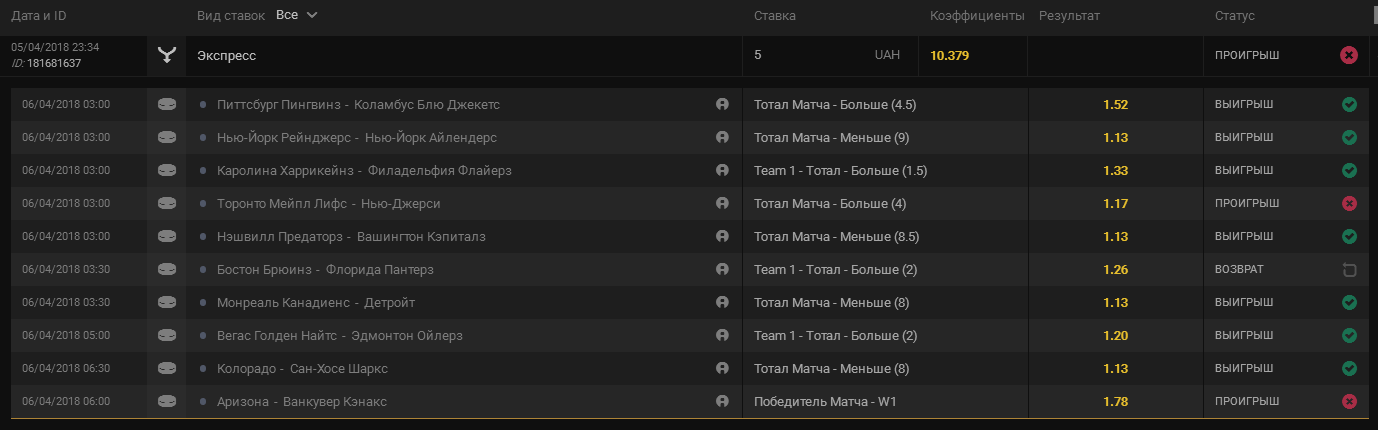Viewport: 1378px width, 430px height.
Task: Open Нью-Йорк Рейнджерс - Нью-Йорк Айлендерс match
Action: tap(357, 137)
